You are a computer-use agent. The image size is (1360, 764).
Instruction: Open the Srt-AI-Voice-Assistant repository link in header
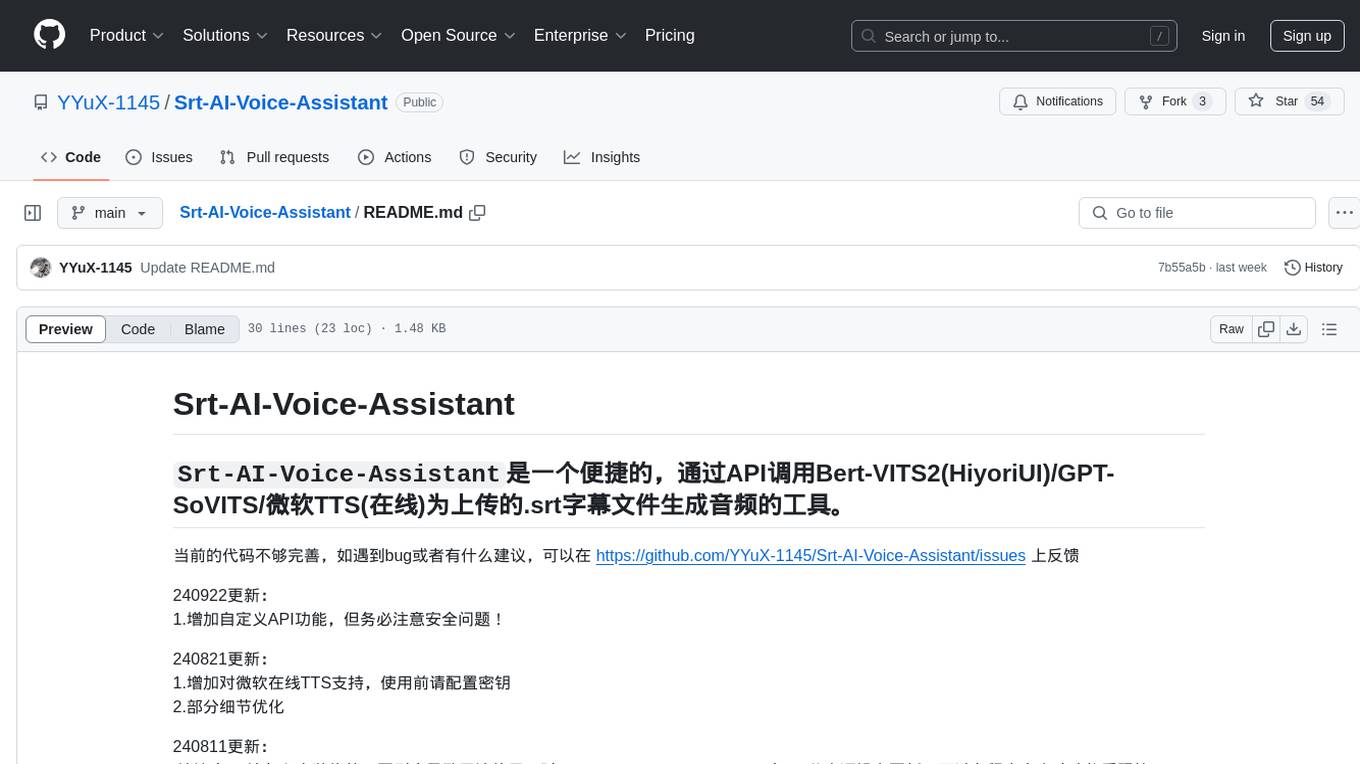tap(281, 102)
